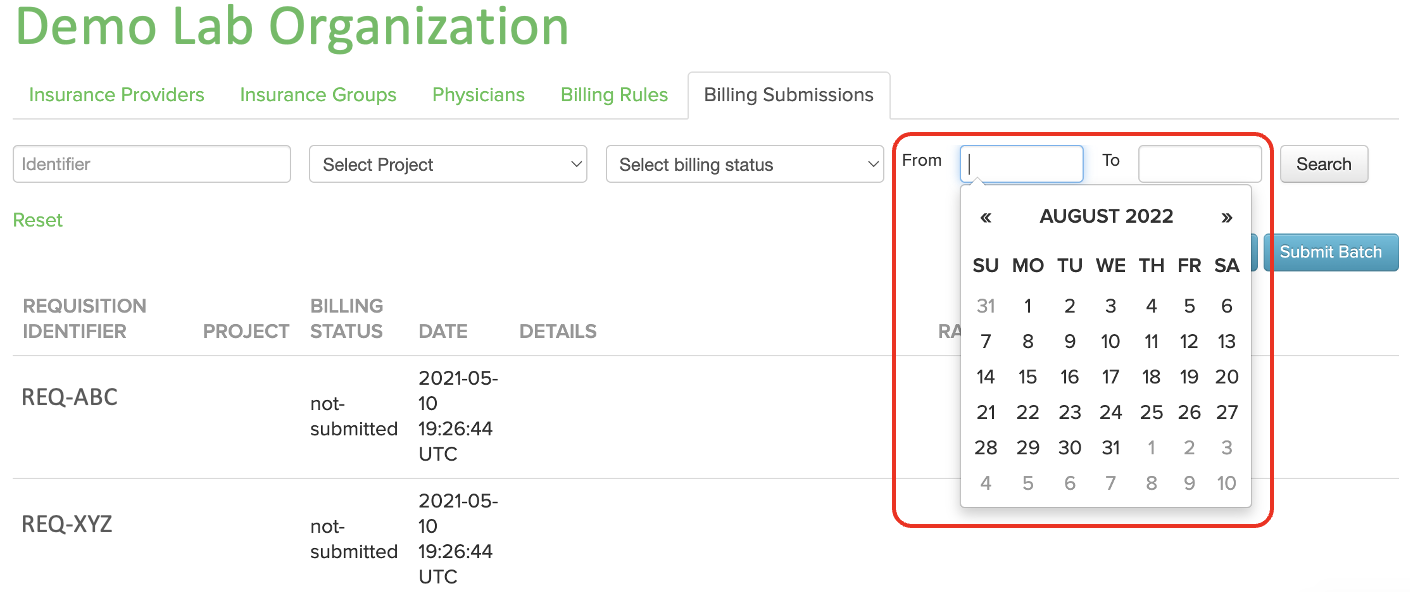
Task: Select the Billing Submissions tab
Action: point(789,95)
